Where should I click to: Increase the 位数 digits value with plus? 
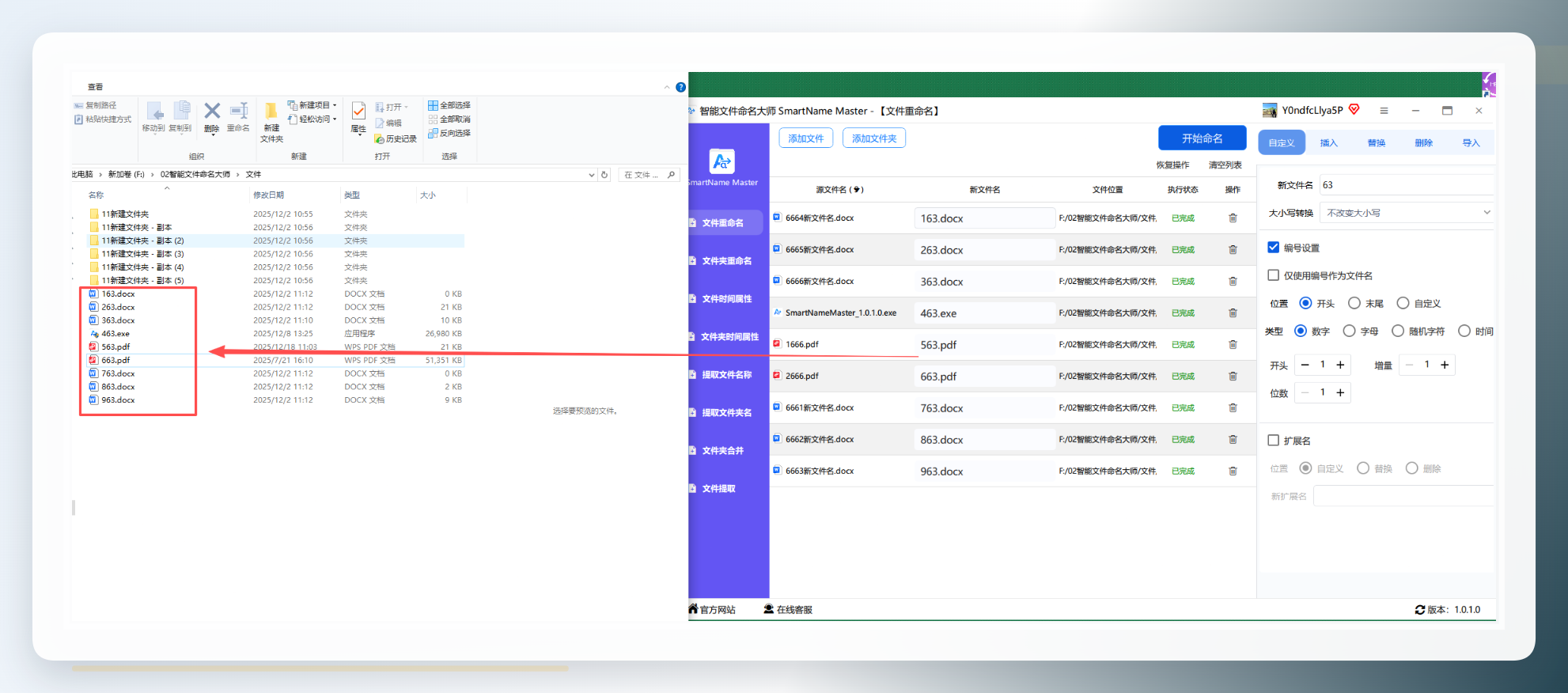point(1340,392)
